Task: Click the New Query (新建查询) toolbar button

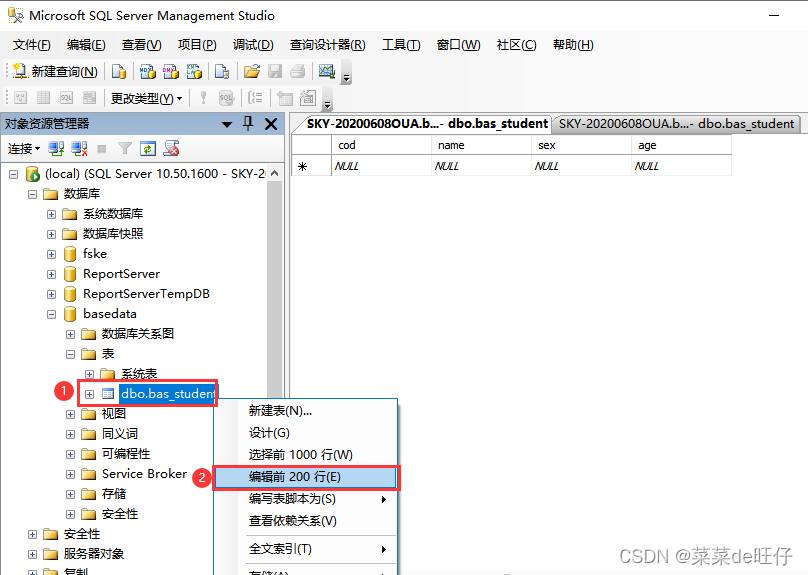Action: (x=55, y=72)
